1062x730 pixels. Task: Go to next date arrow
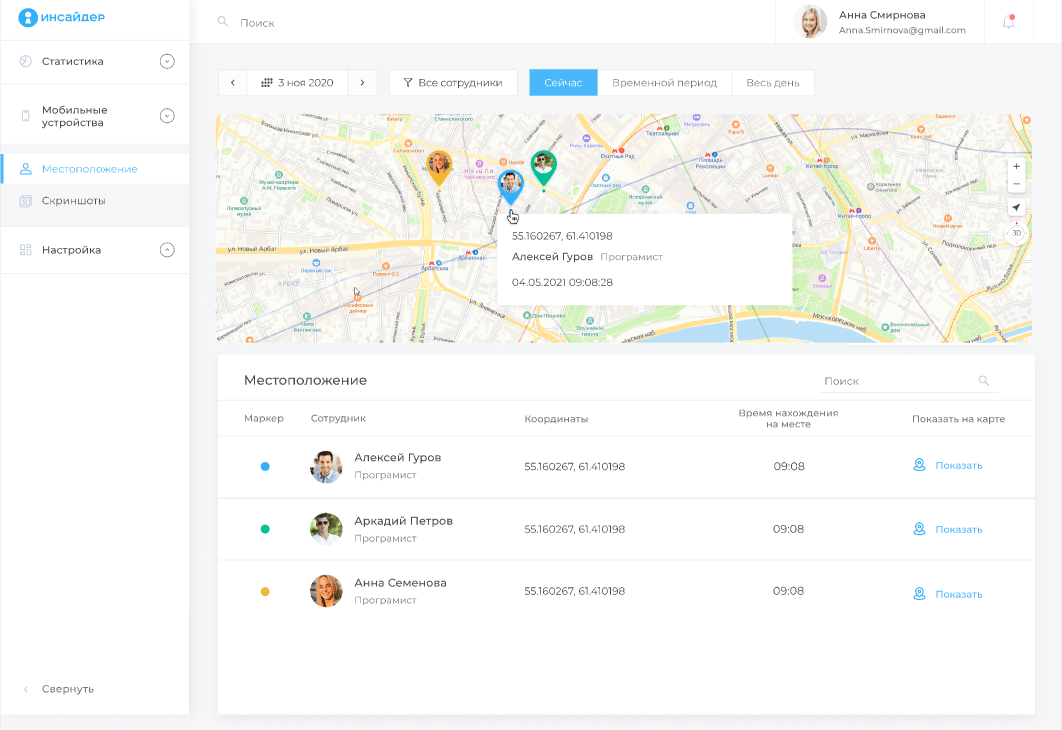point(362,83)
